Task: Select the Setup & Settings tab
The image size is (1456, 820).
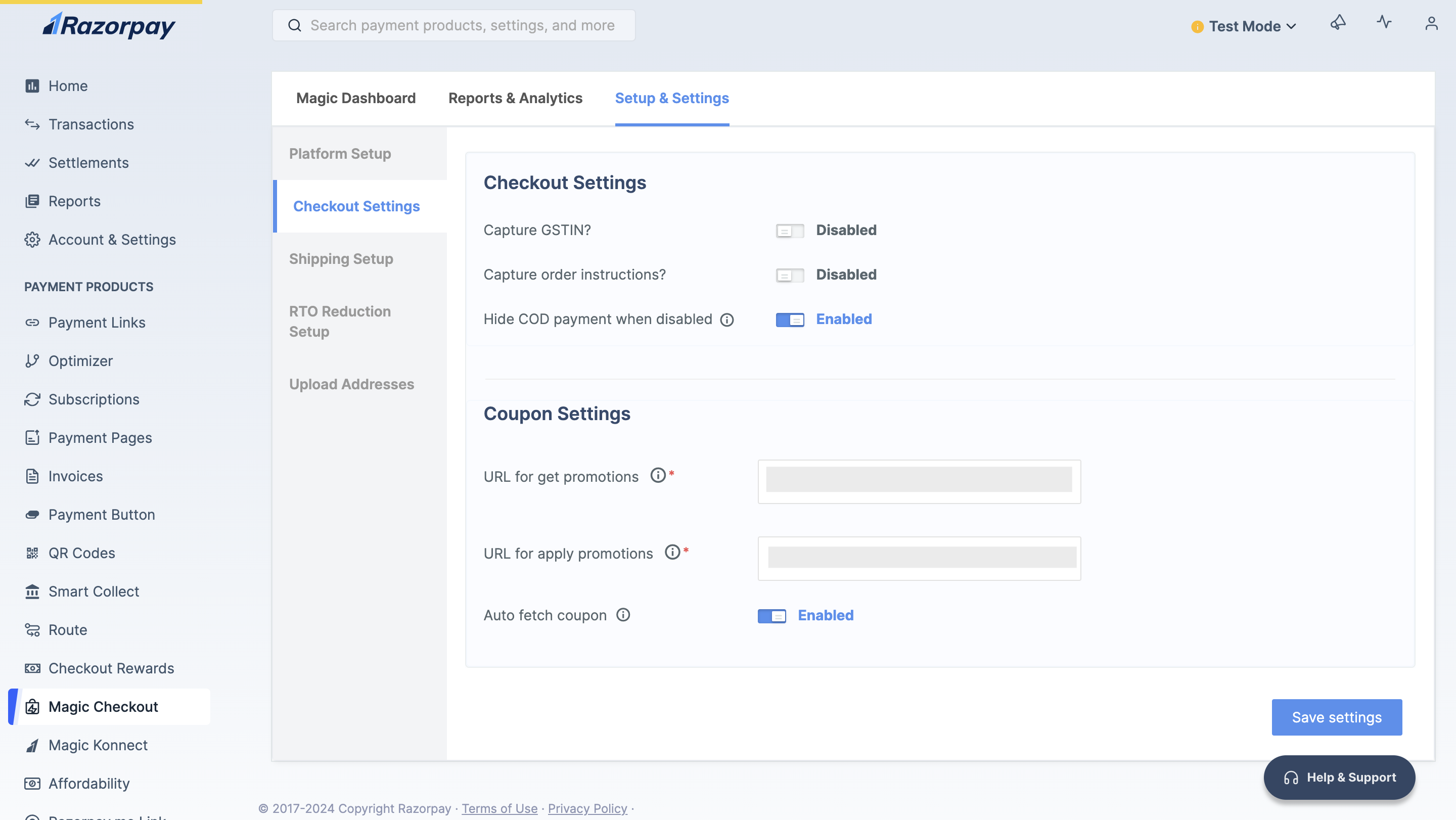Action: [x=671, y=99]
